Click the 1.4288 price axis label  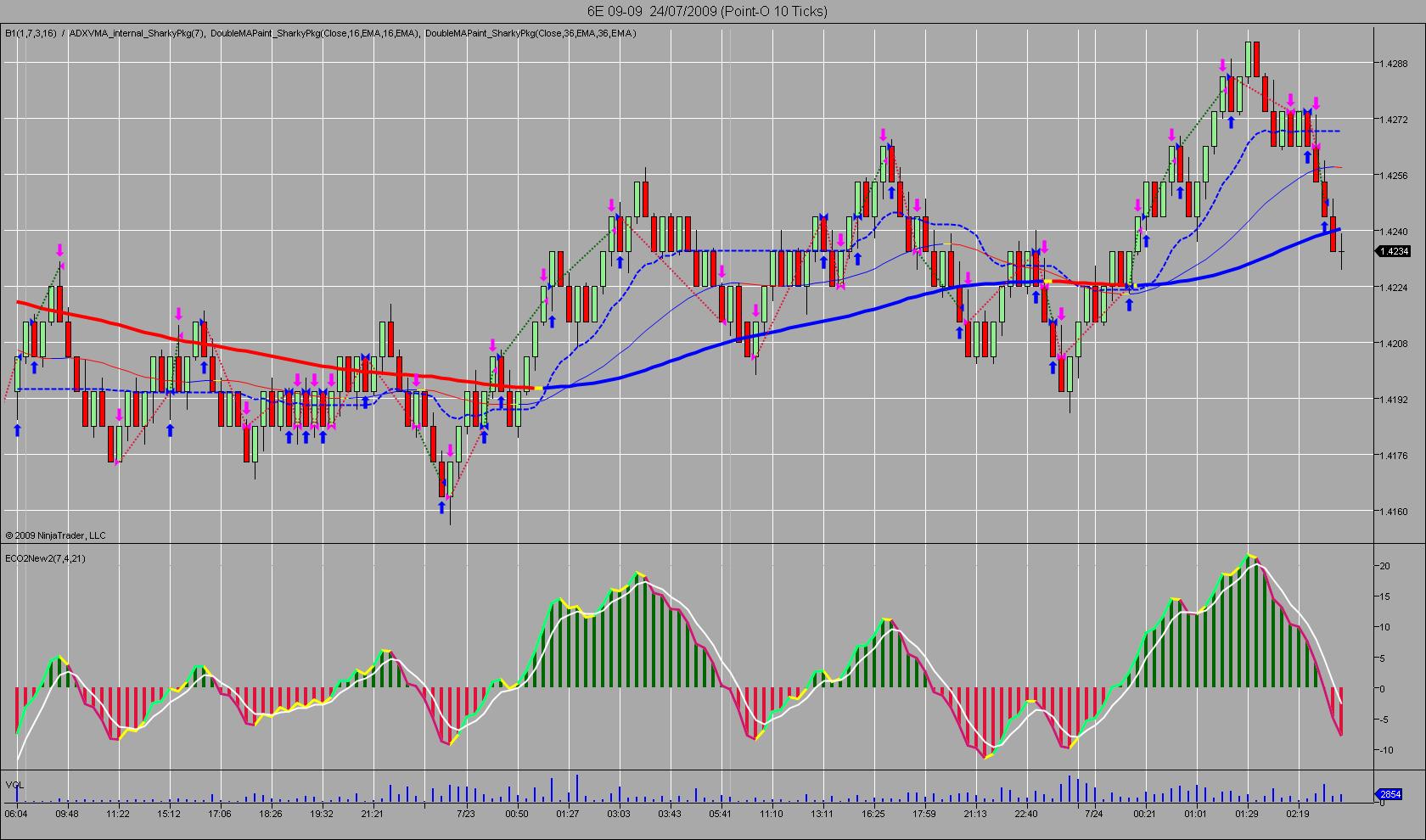pos(1395,64)
